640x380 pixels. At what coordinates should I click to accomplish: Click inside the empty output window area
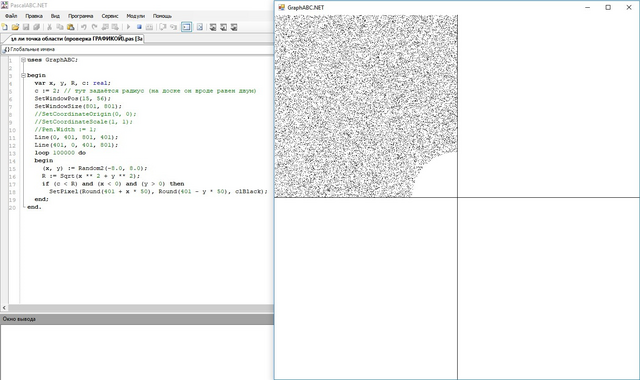pos(137,352)
